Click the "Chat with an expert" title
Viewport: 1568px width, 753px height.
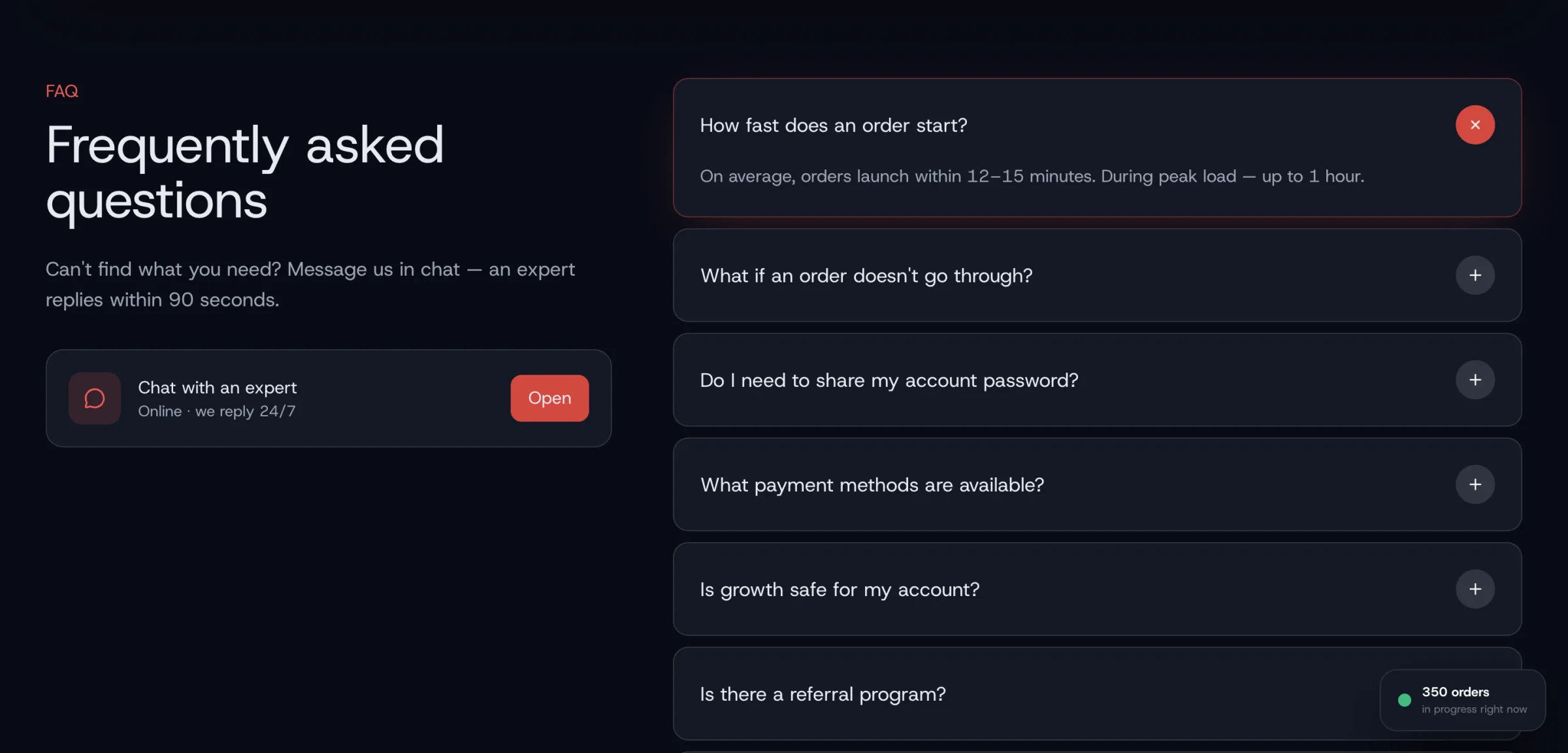tap(217, 388)
